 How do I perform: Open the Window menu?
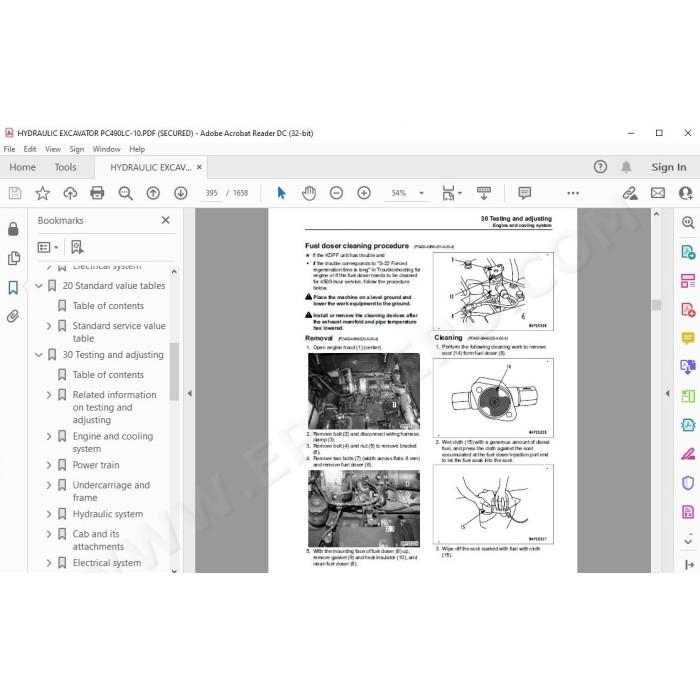[106, 149]
